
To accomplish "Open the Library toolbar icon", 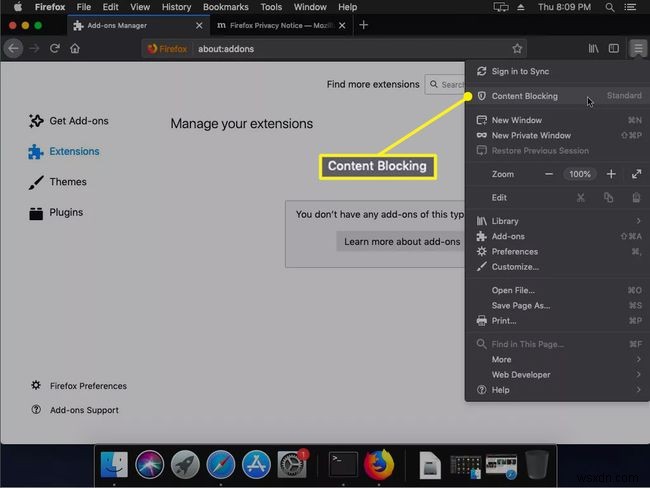I will [593, 49].
